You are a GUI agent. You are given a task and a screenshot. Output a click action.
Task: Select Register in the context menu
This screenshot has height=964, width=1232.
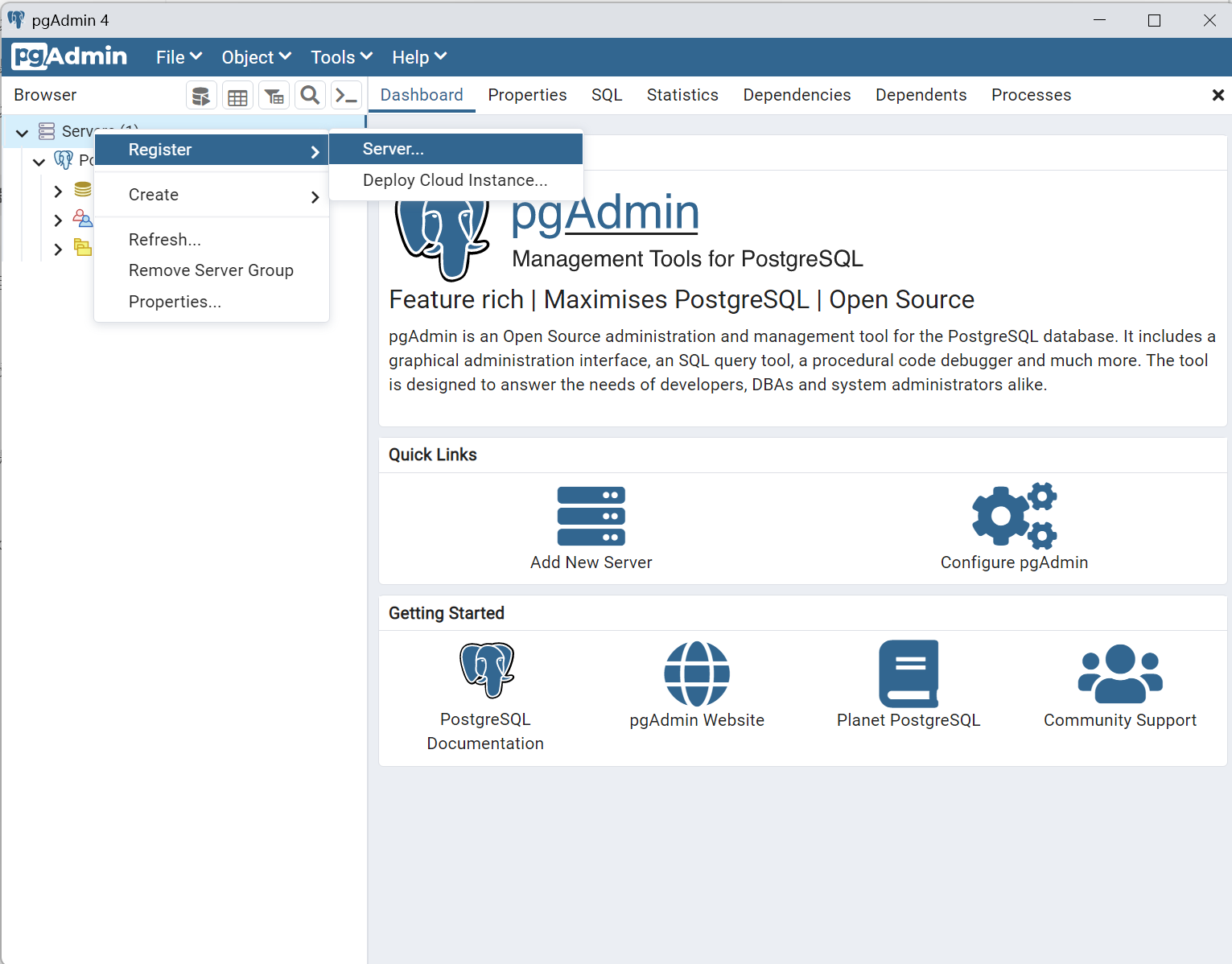click(x=212, y=150)
